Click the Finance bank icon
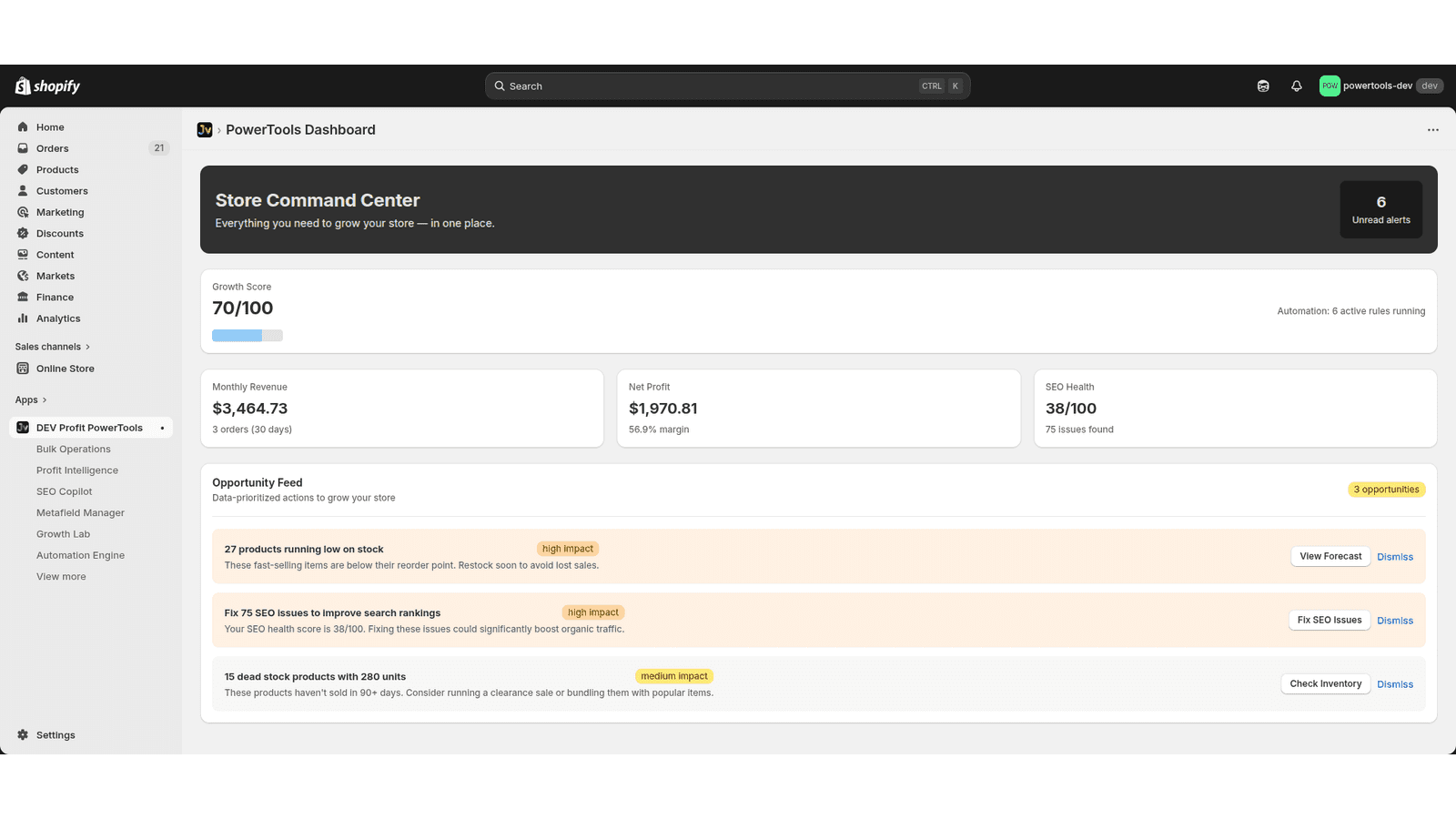The image size is (1456, 819). click(x=23, y=297)
